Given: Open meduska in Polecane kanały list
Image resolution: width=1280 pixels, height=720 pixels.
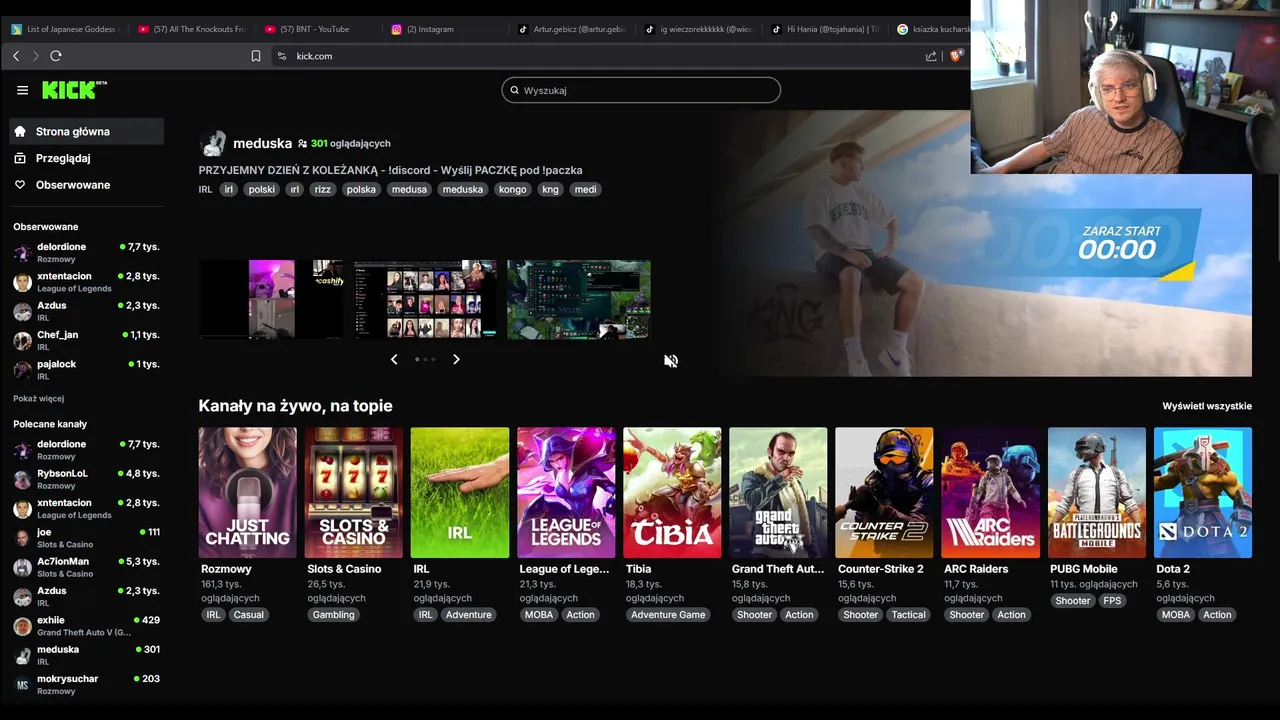Looking at the screenshot, I should [x=86, y=655].
